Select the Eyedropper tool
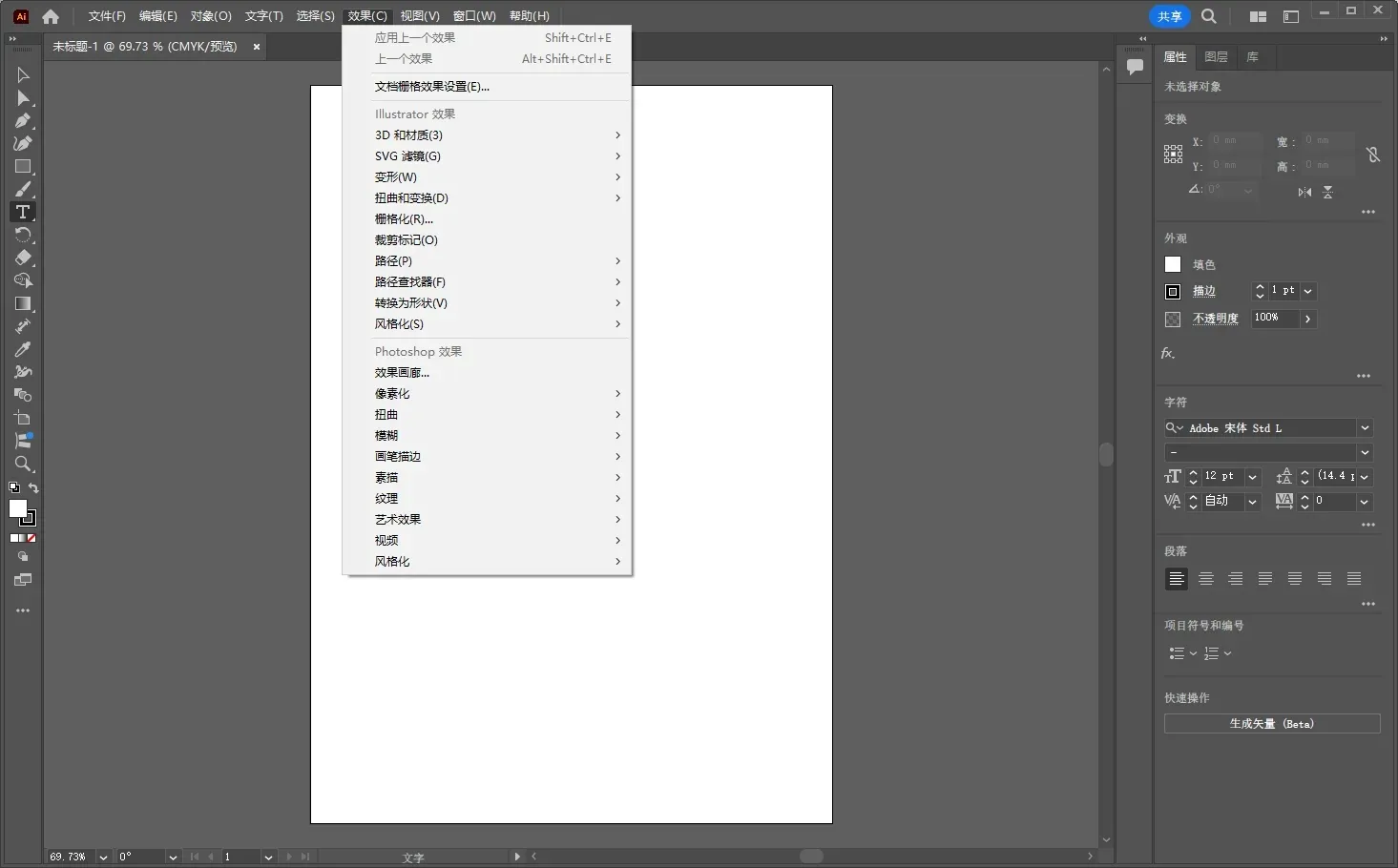The image size is (1398, 868). [x=23, y=349]
